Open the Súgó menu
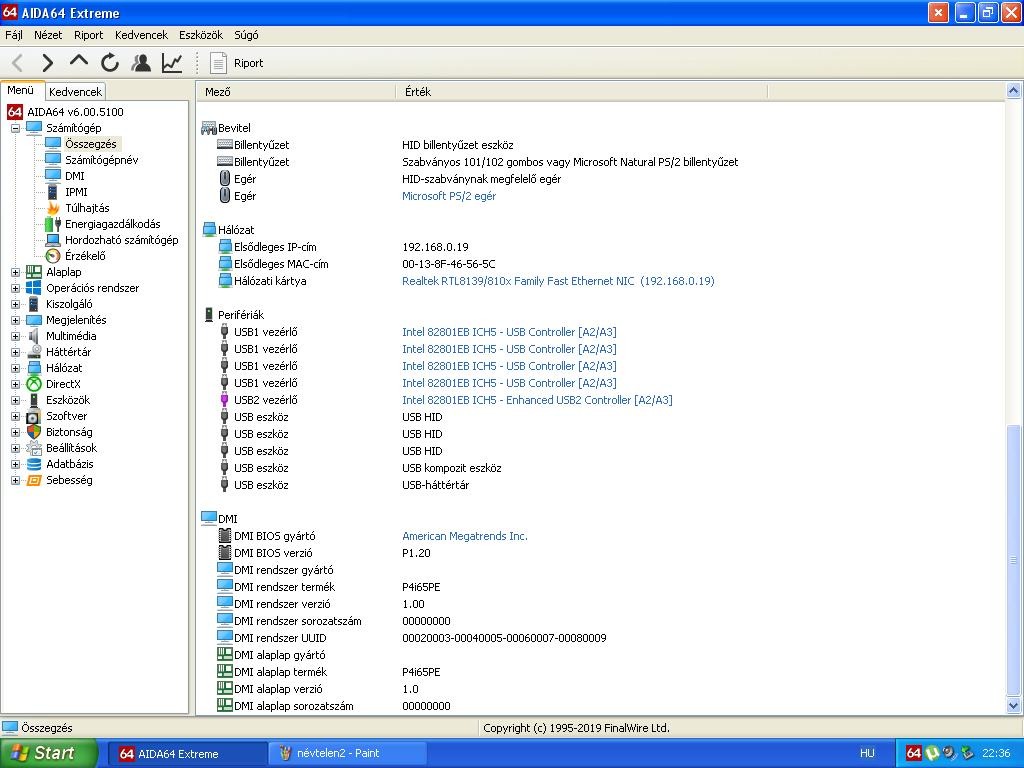The image size is (1024, 768). 246,35
